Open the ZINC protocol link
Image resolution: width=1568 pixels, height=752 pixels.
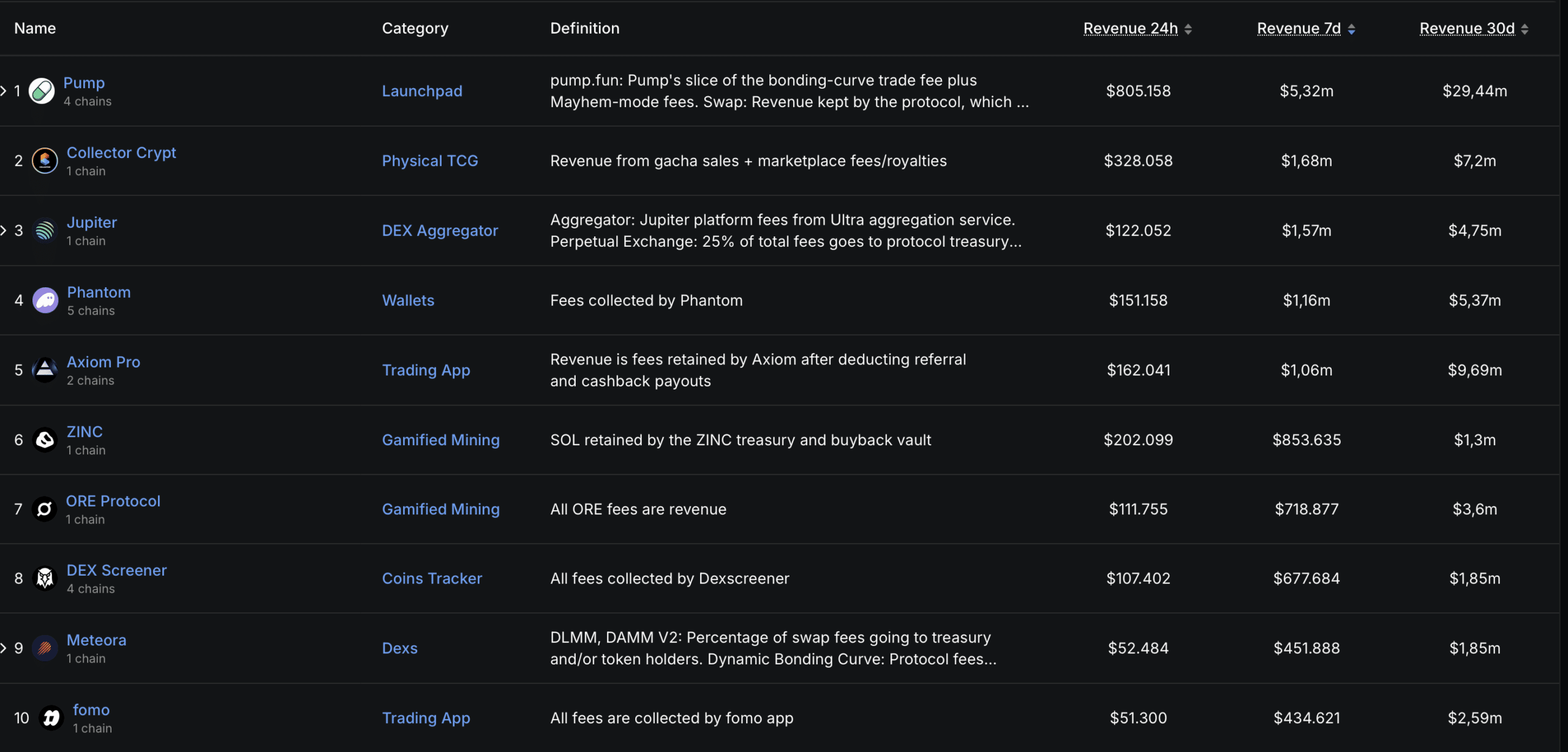tap(85, 432)
